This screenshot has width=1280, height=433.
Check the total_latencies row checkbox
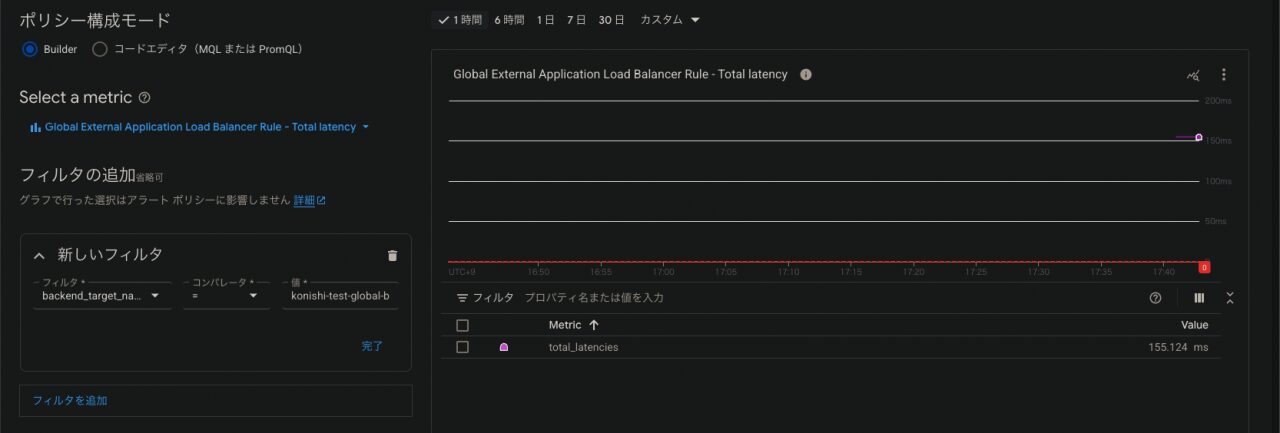pyautogui.click(x=462, y=347)
